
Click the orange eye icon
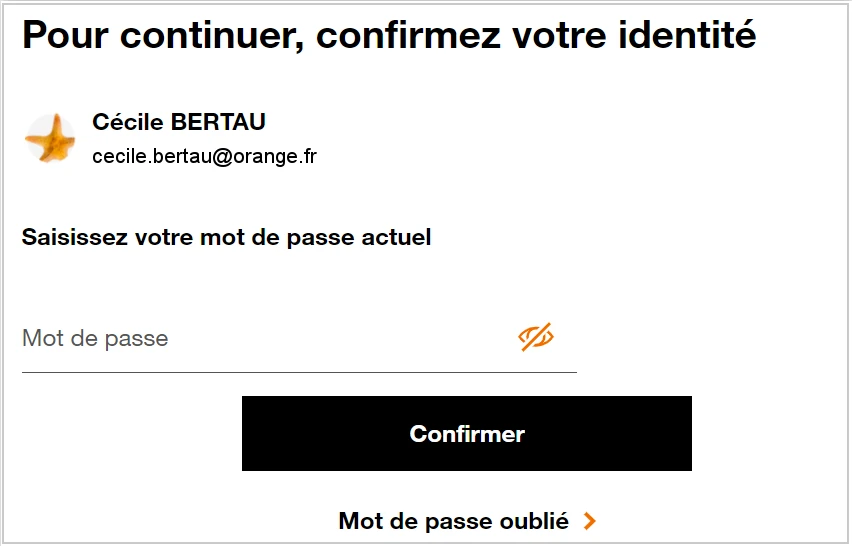tap(536, 338)
